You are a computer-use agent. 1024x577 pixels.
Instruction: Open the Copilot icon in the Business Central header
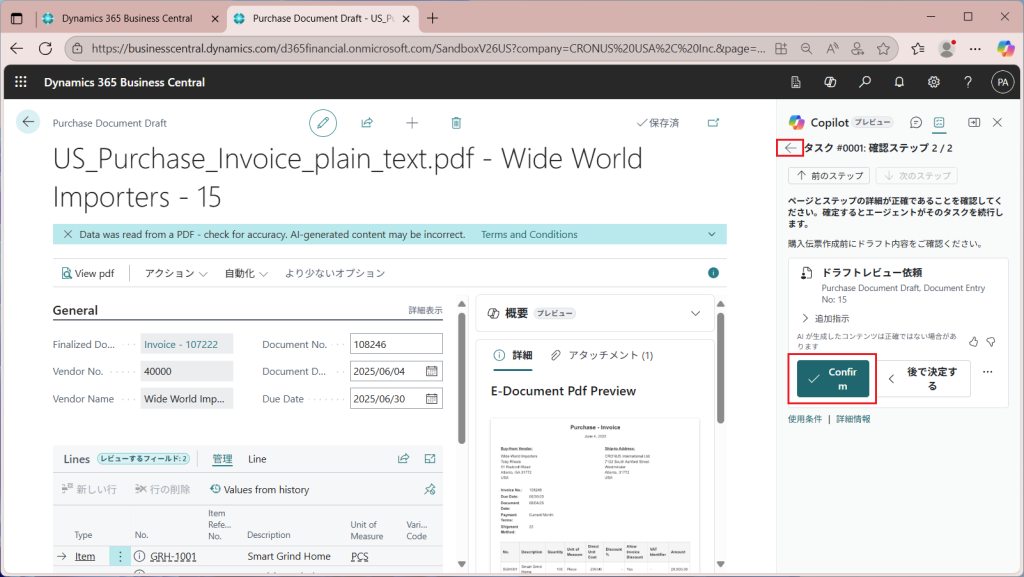click(x=830, y=82)
